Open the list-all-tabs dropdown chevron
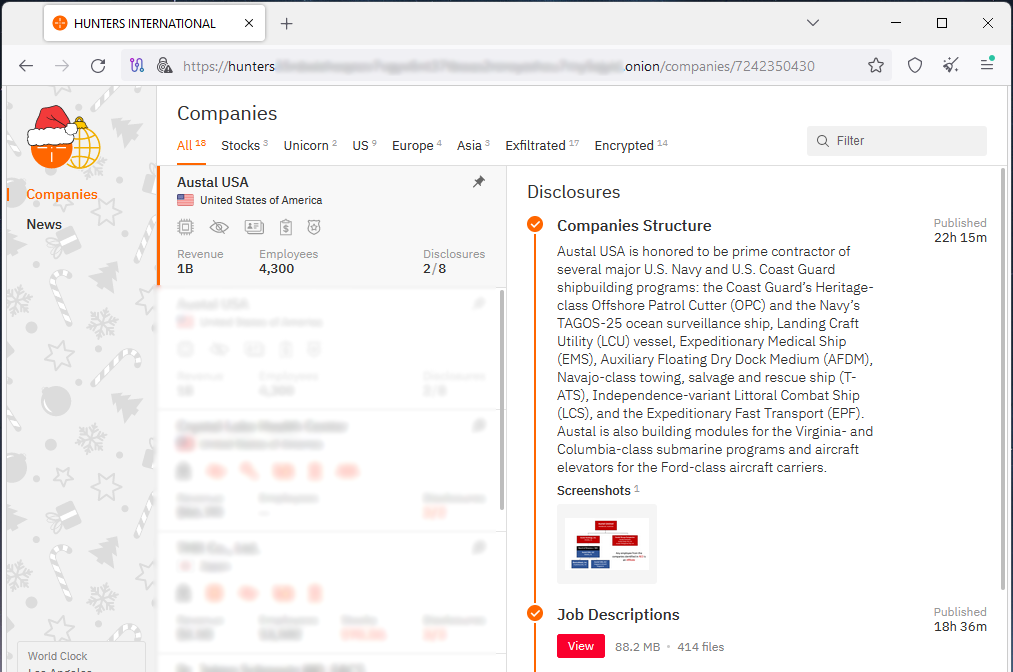Image resolution: width=1013 pixels, height=672 pixels. [813, 23]
